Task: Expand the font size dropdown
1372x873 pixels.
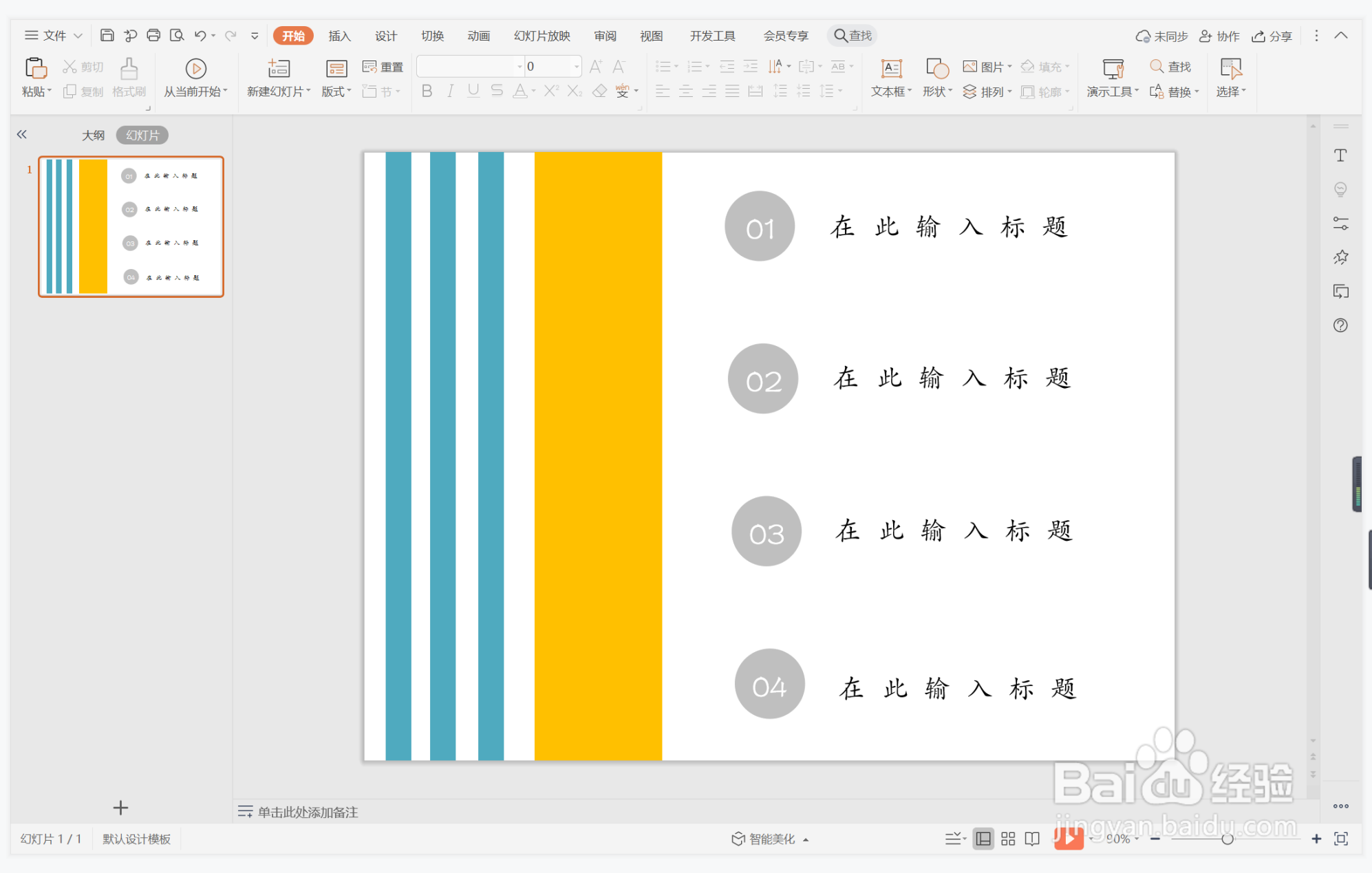Action: point(577,67)
